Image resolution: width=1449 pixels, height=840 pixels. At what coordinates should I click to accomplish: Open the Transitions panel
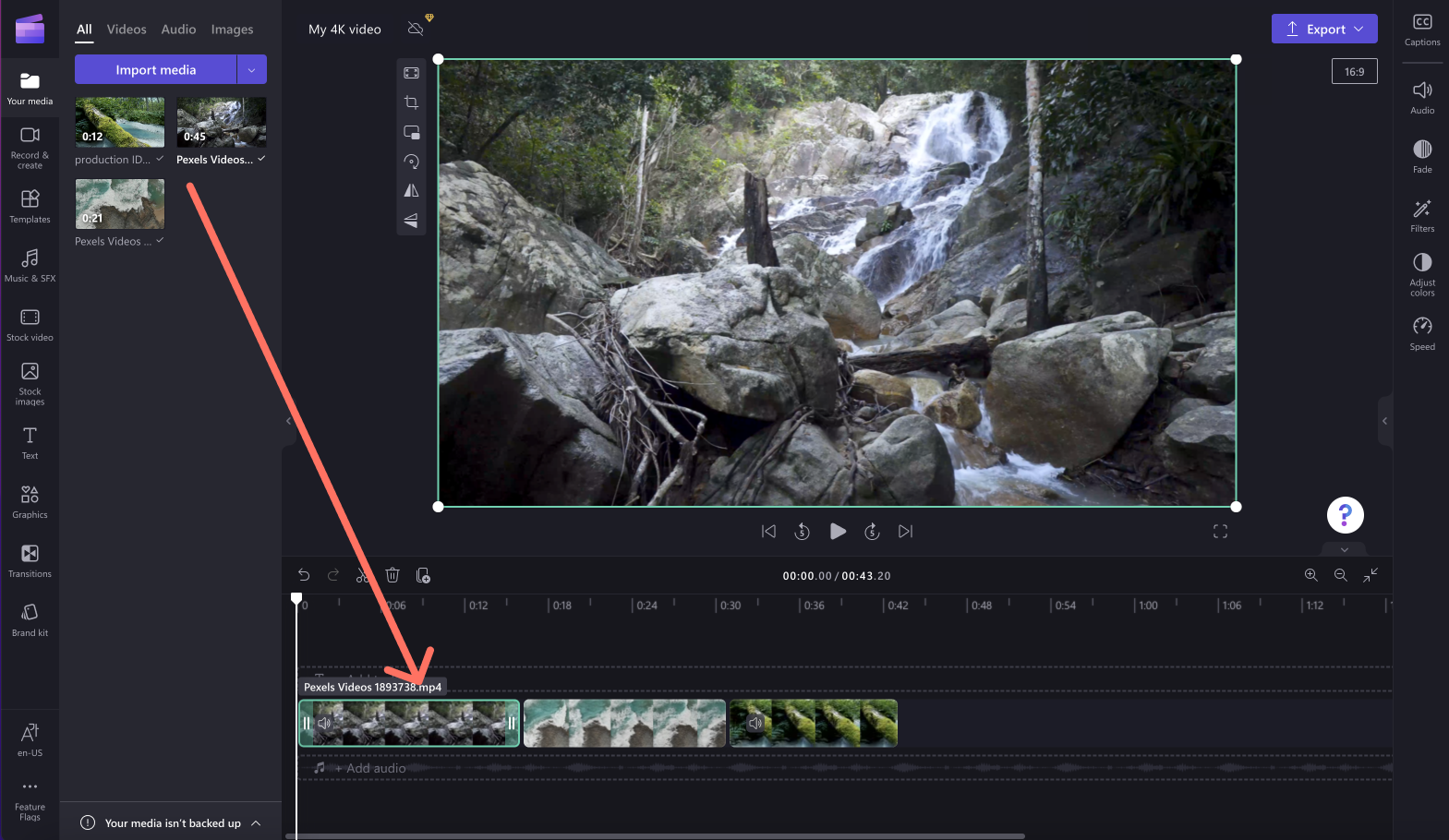pos(30,560)
